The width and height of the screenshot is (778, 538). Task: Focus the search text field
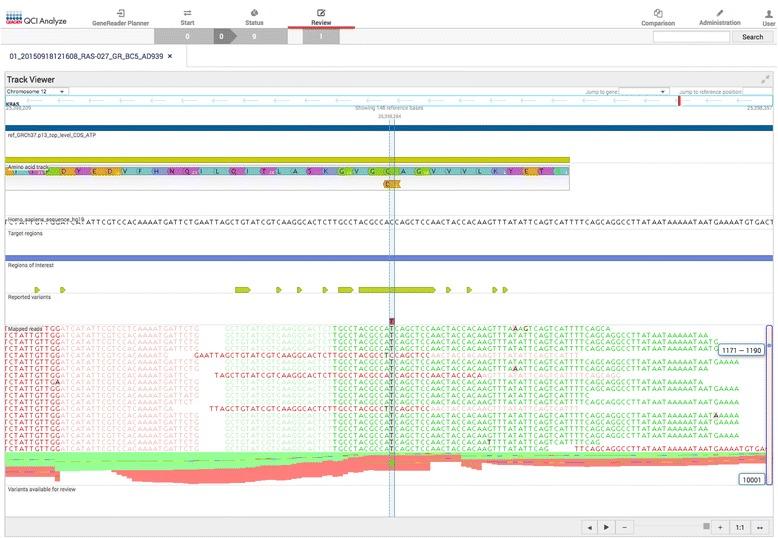691,37
